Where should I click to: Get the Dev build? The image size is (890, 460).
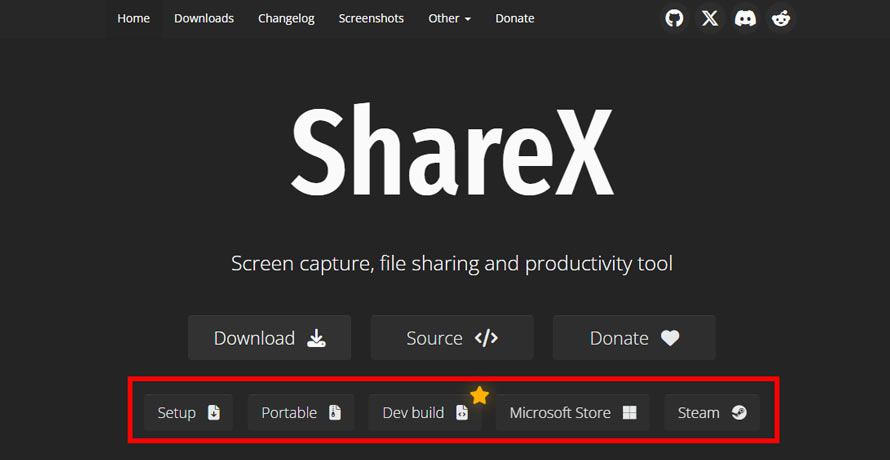[x=425, y=413]
